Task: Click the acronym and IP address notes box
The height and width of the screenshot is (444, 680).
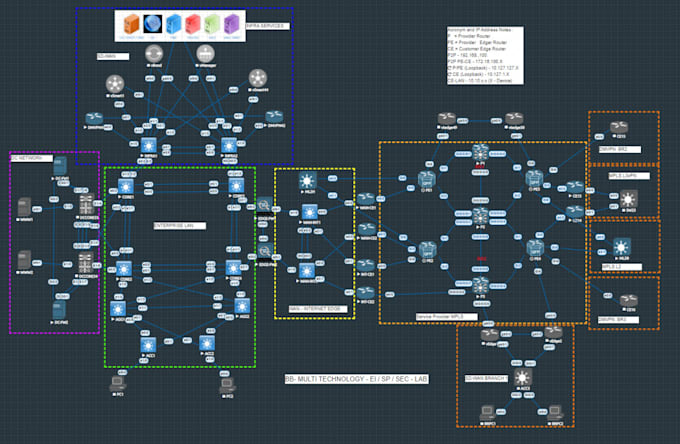Action: point(485,56)
